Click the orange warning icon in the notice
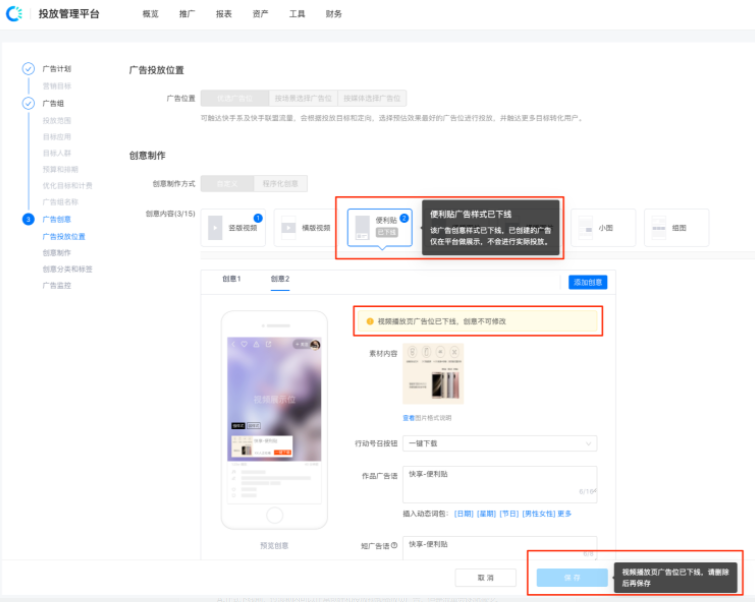 [x=370, y=321]
